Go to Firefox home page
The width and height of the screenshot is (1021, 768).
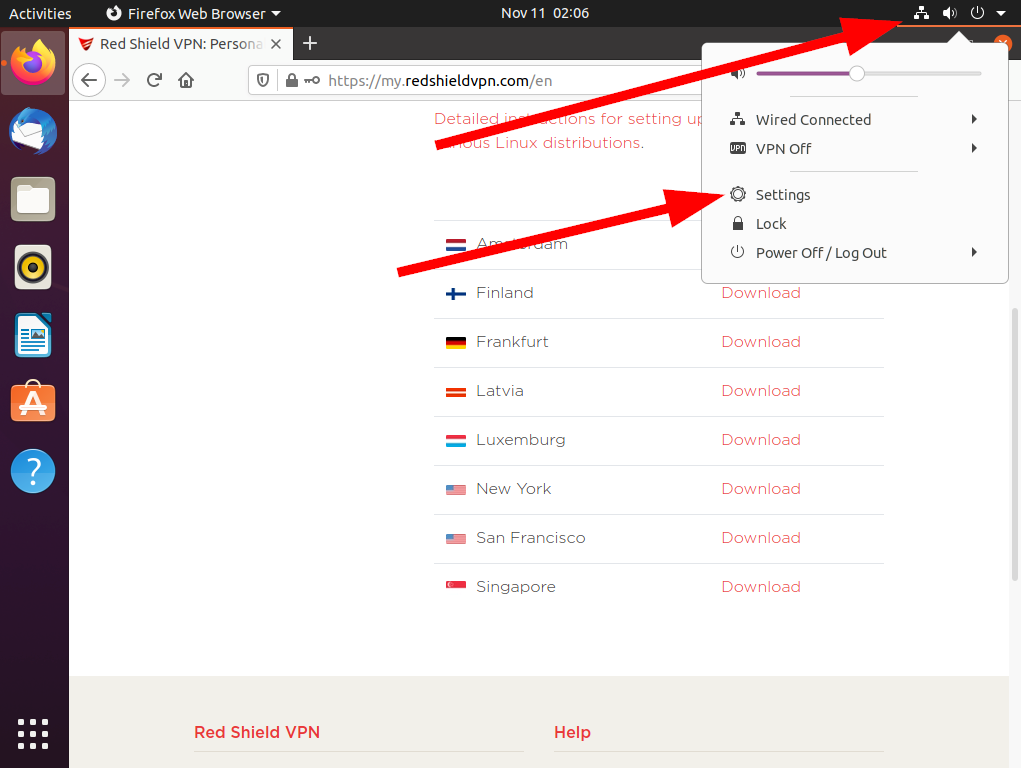[x=186, y=81]
